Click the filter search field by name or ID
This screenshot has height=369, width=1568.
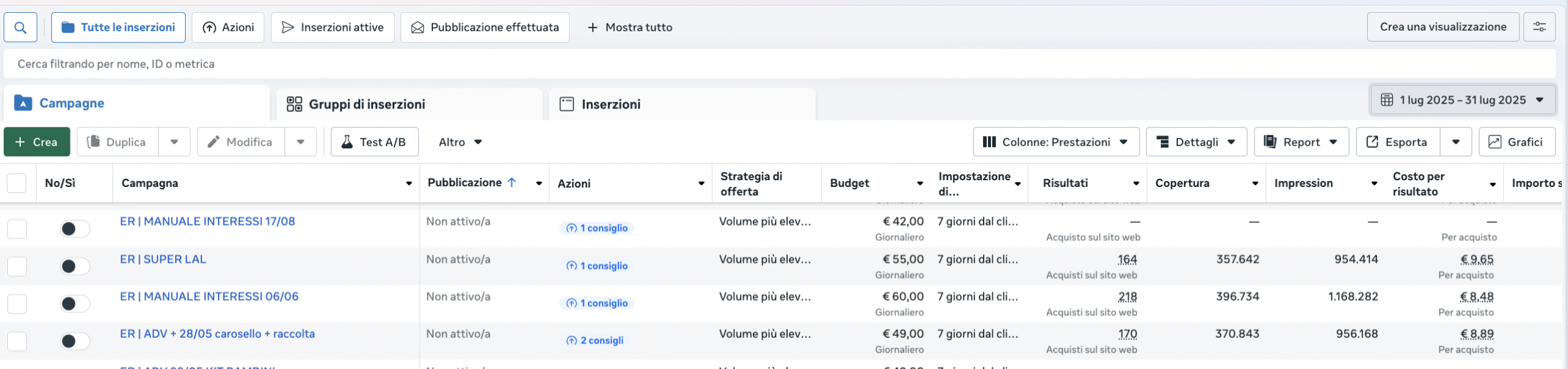coord(778,64)
